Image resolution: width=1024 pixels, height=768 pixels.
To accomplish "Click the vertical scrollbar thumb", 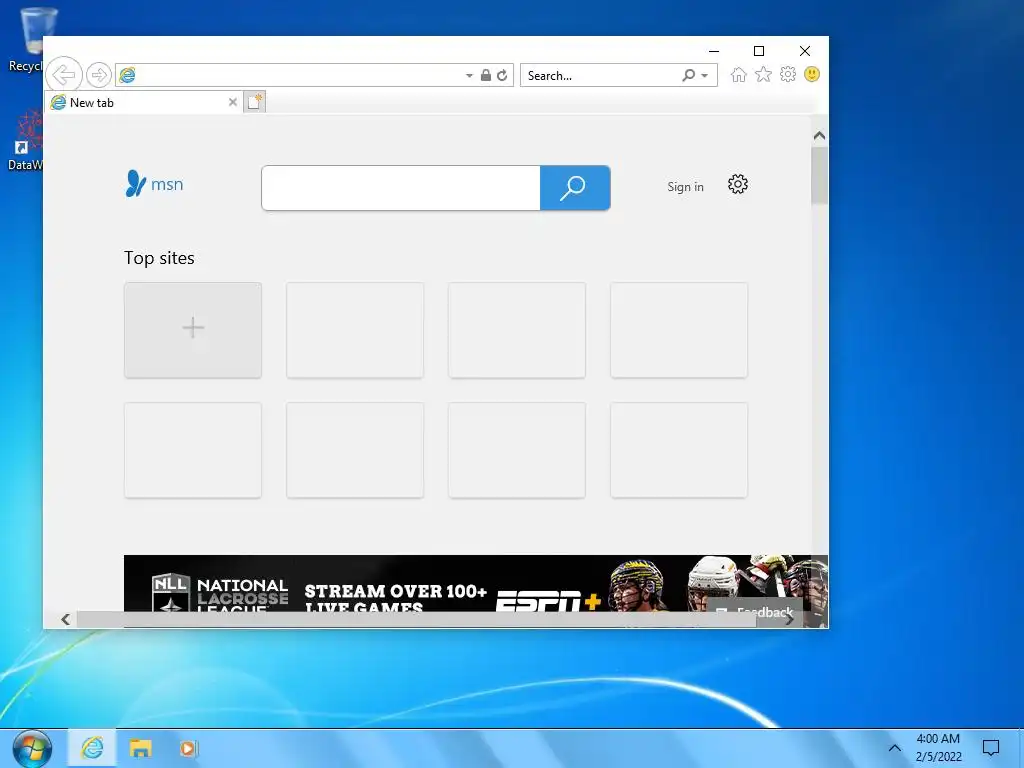I will [819, 176].
